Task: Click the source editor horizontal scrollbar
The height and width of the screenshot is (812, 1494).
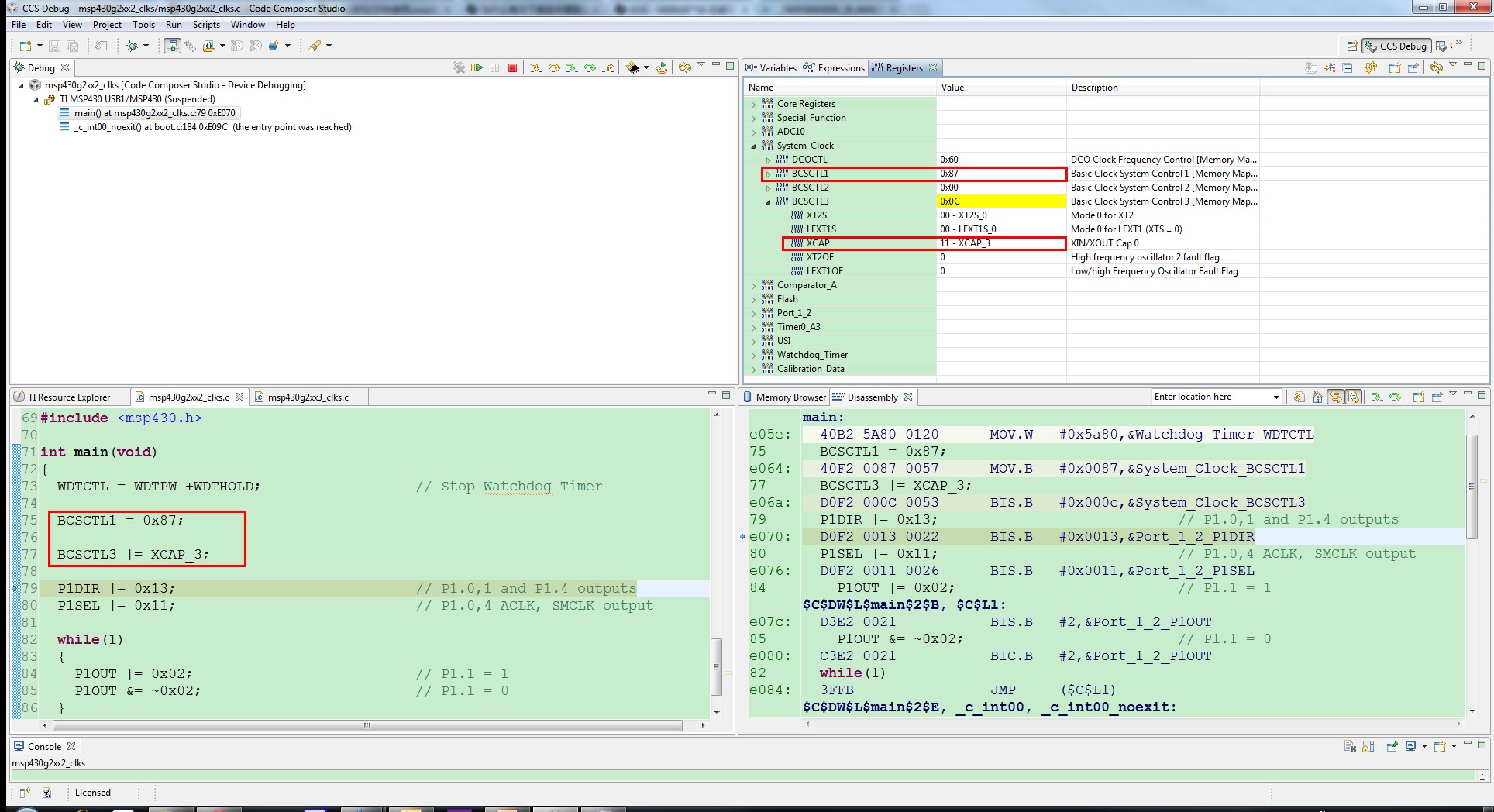Action: point(367,726)
